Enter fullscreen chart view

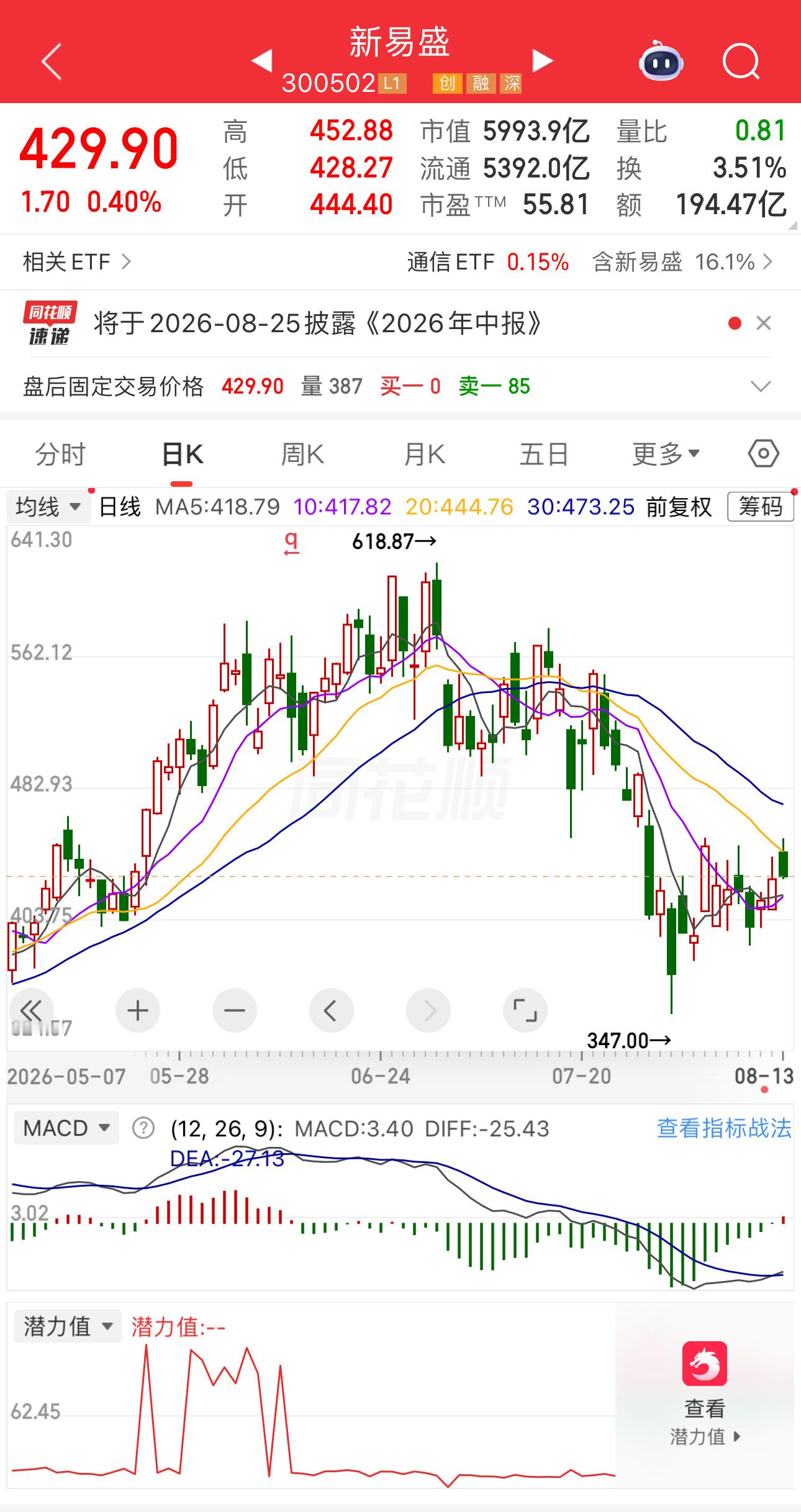tap(525, 1010)
